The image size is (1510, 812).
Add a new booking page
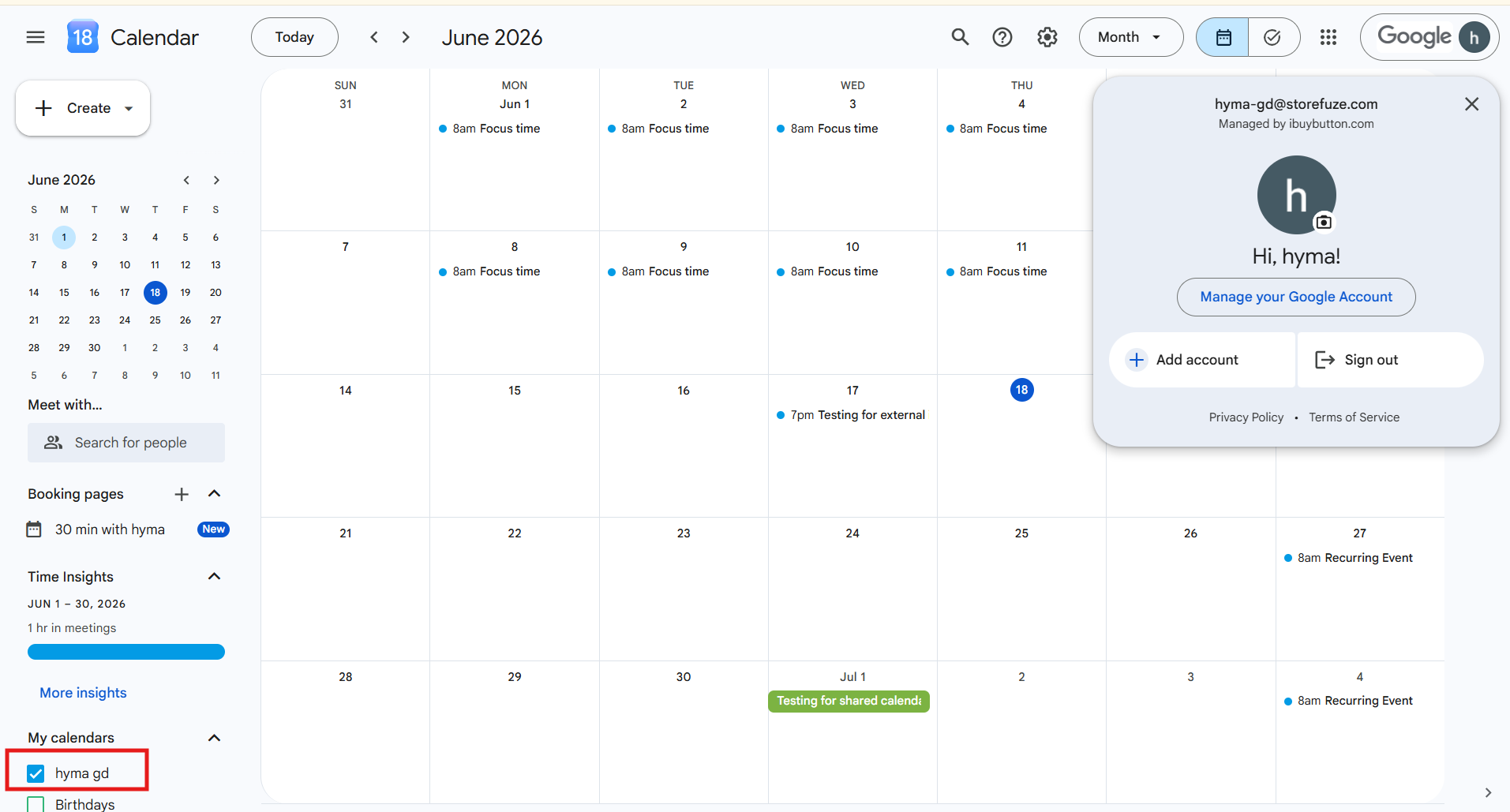pos(182,494)
